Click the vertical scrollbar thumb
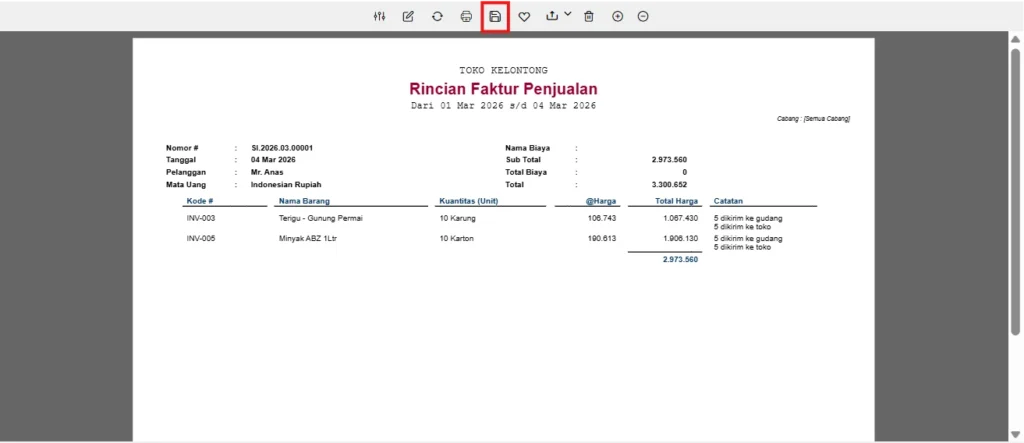The width and height of the screenshot is (1024, 443). point(1016,191)
